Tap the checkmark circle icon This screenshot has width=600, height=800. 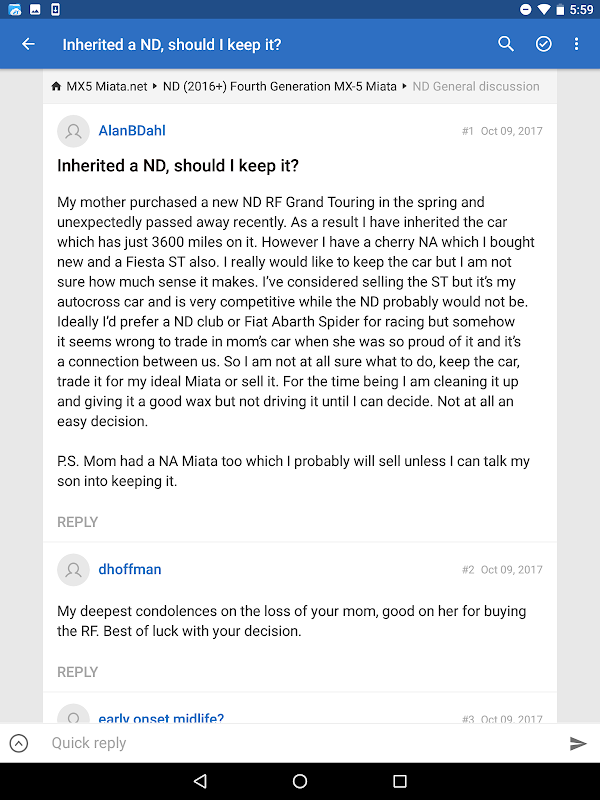[544, 44]
